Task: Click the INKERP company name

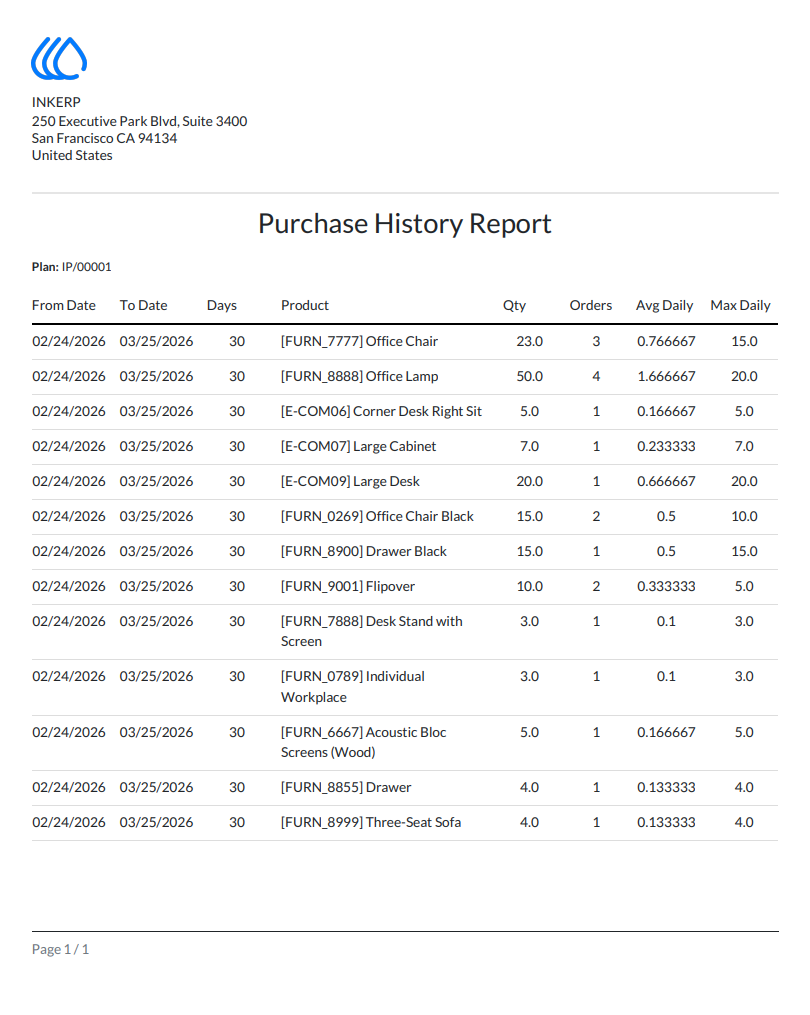Action: (56, 102)
